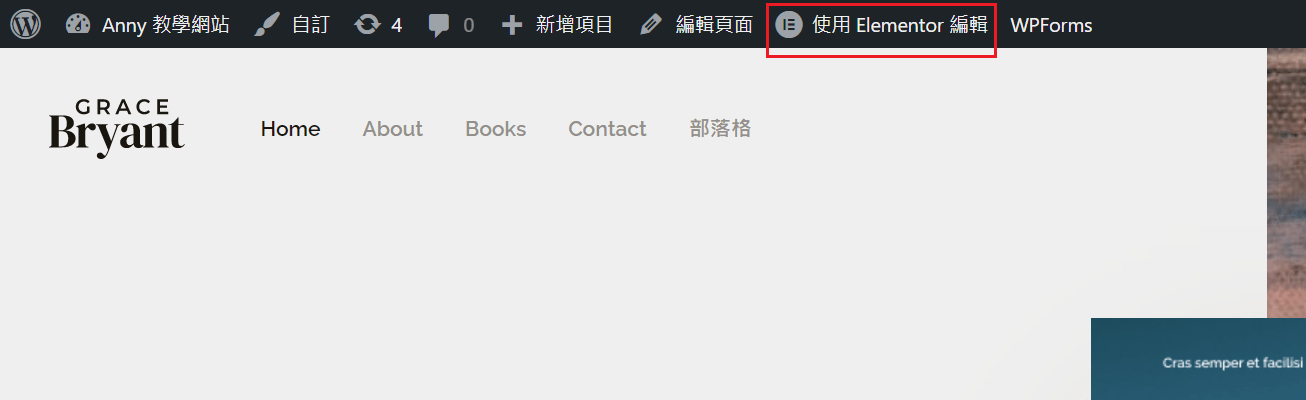The height and width of the screenshot is (400, 1306).
Task: Open comments via the speech bubble icon
Action: (x=439, y=25)
